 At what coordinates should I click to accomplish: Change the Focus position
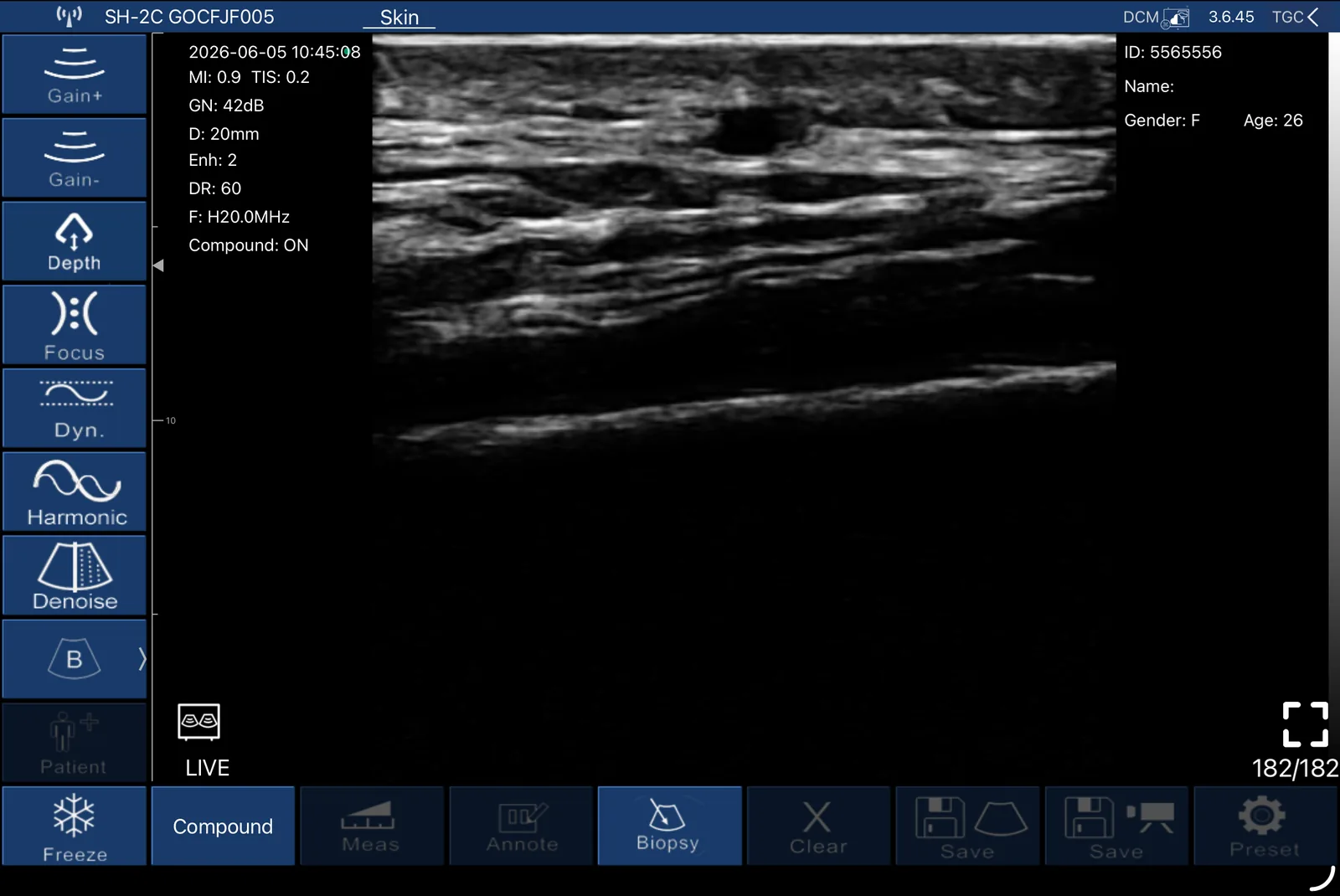point(75,325)
